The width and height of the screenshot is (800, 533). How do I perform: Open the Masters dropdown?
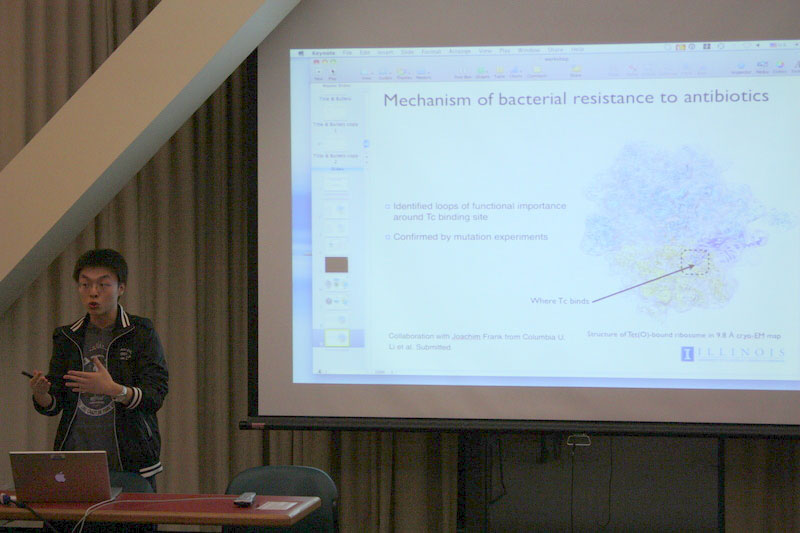tap(423, 73)
